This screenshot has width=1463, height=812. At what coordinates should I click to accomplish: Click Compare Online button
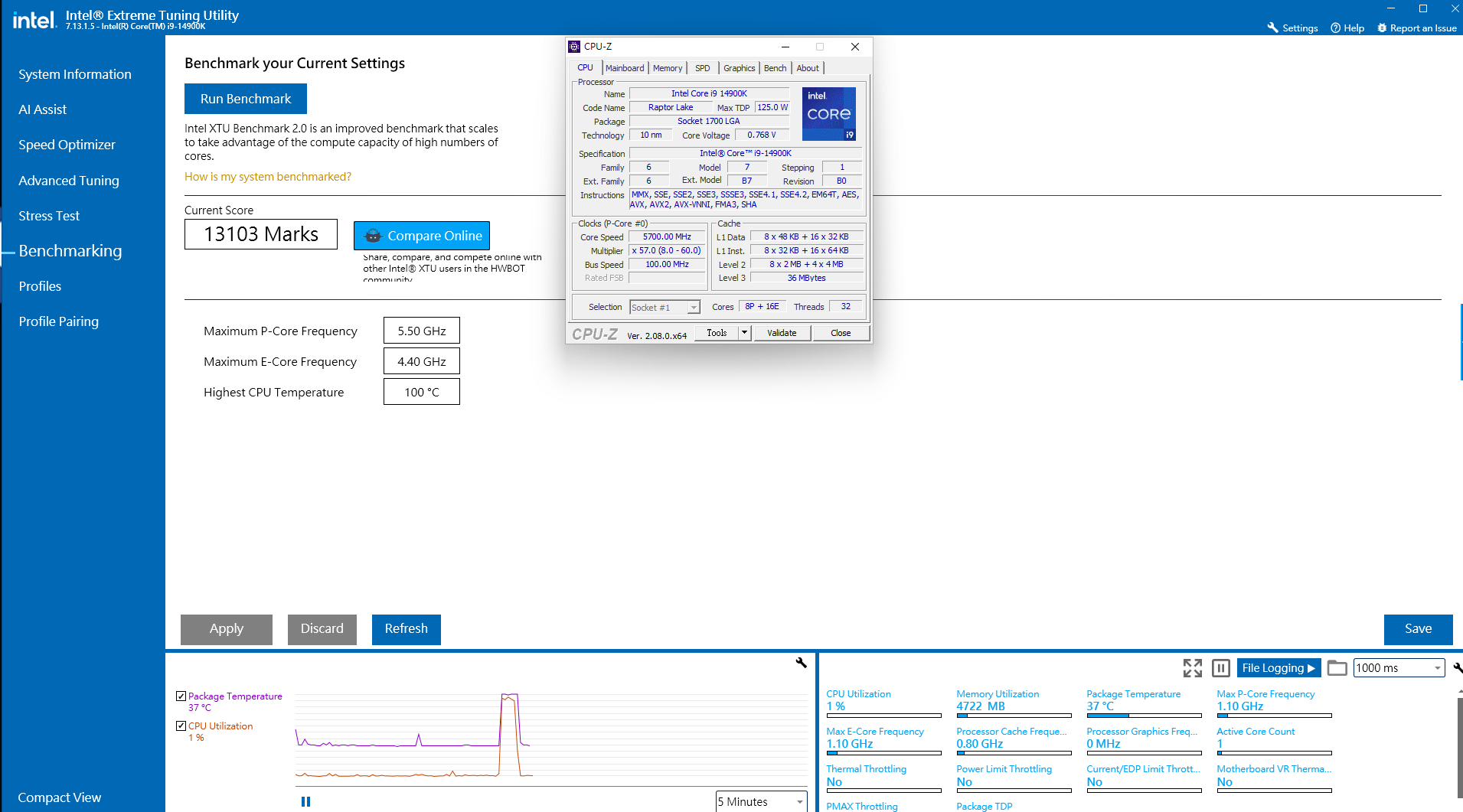(422, 236)
